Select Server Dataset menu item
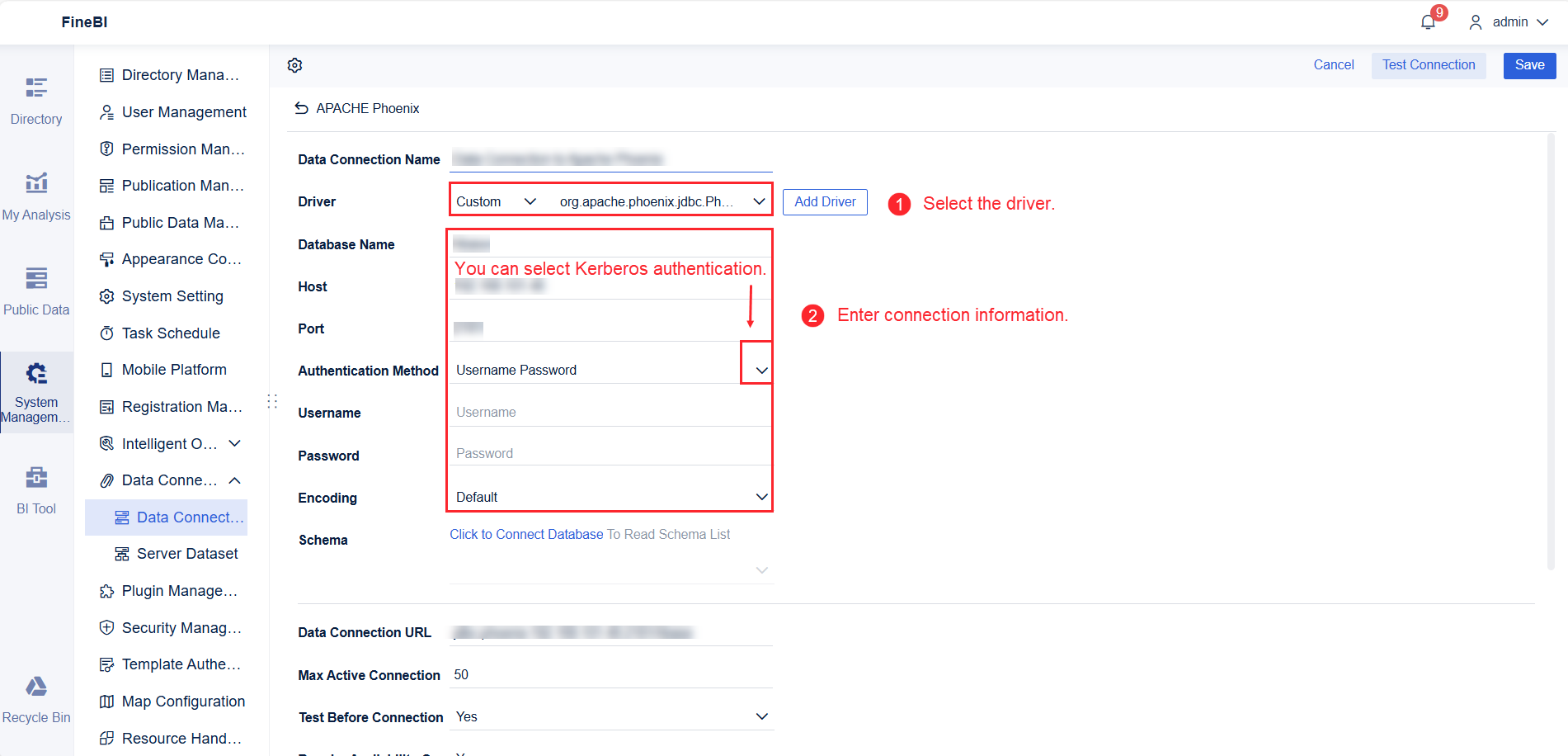The height and width of the screenshot is (756, 1568). [x=166, y=554]
